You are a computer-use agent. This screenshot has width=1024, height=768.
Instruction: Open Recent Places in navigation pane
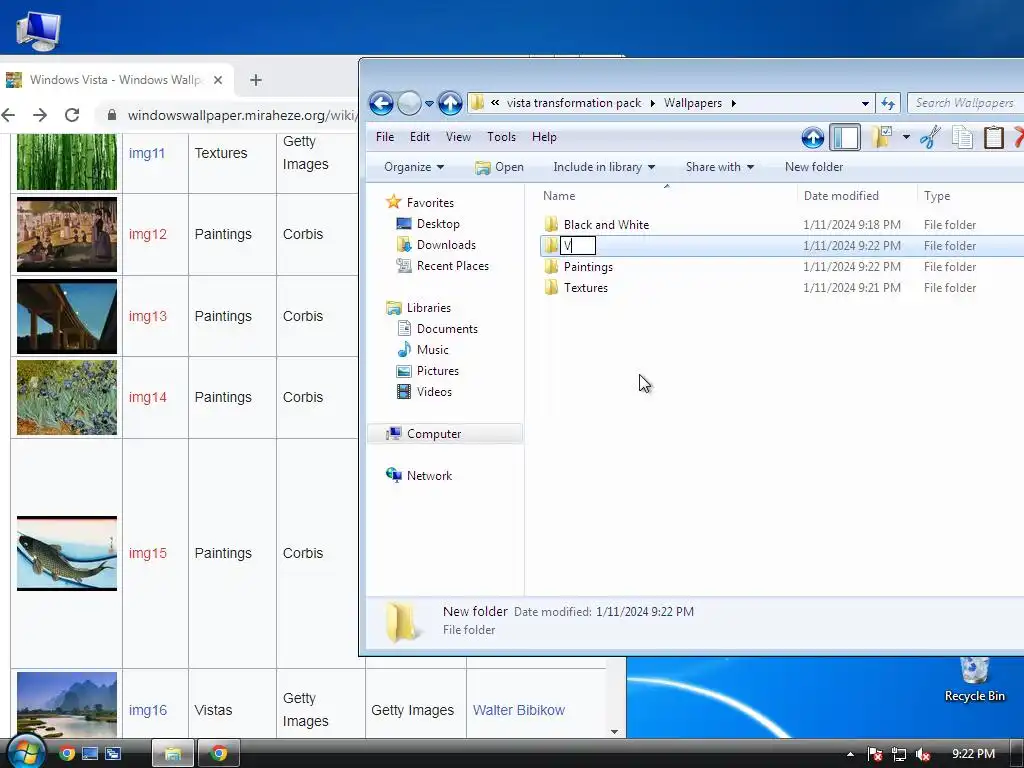point(453,266)
